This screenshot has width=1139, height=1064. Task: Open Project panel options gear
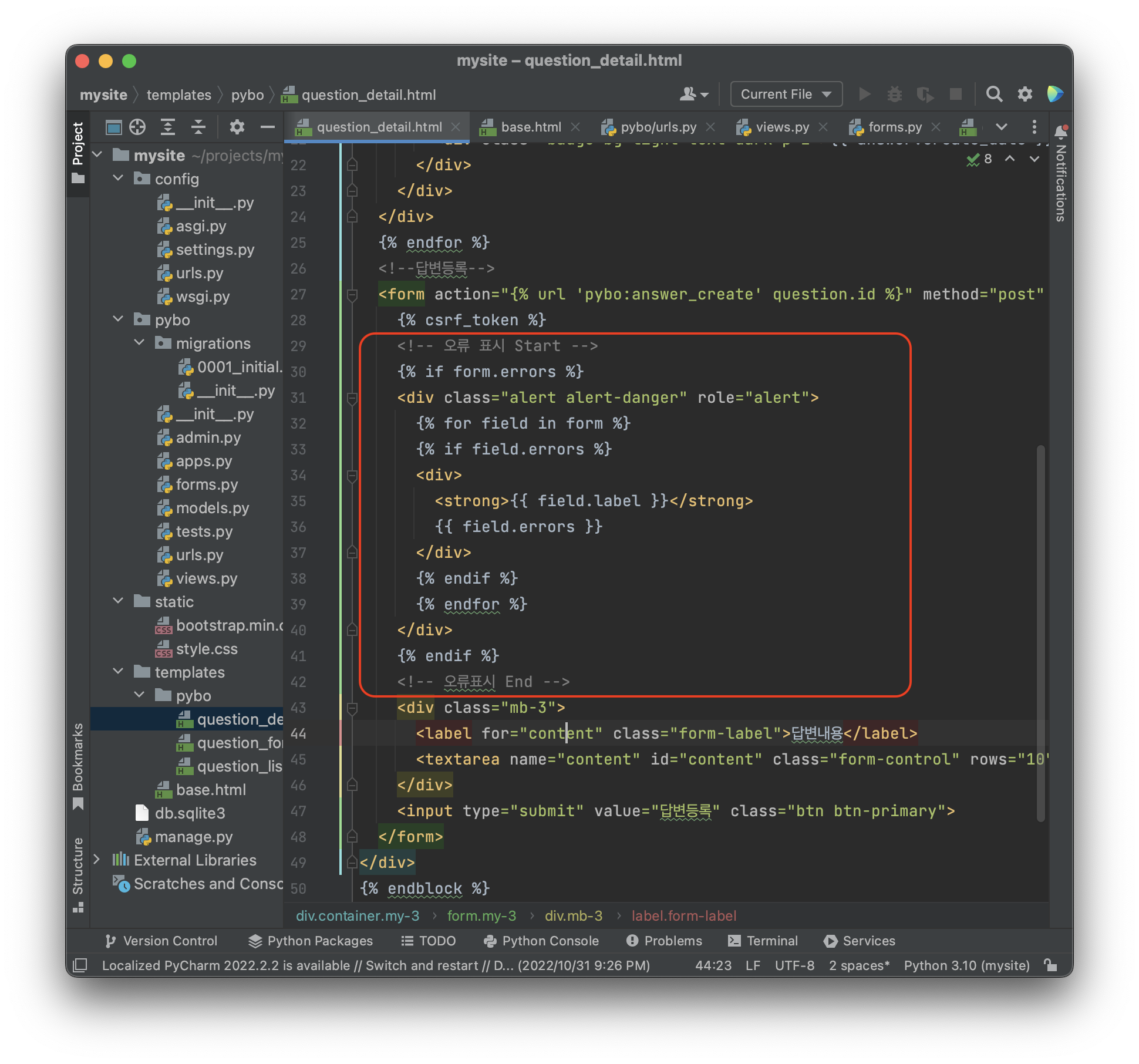[x=237, y=127]
